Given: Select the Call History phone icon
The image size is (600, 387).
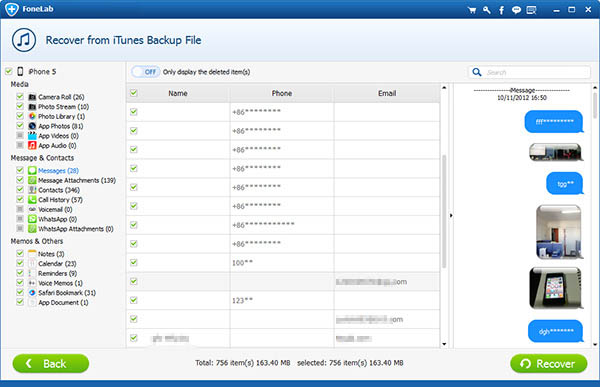Looking at the screenshot, I should [32, 199].
